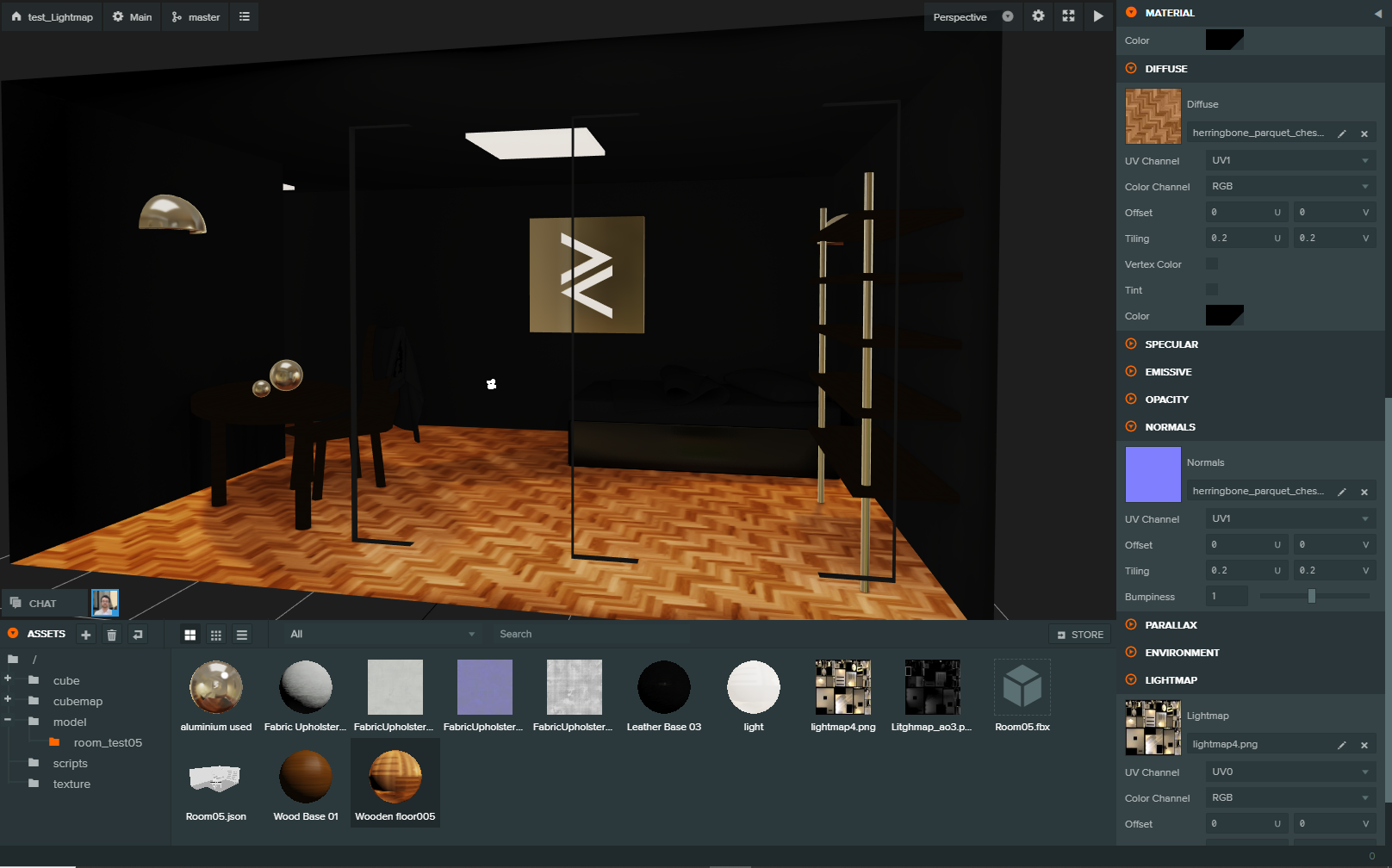The width and height of the screenshot is (1392, 868).
Task: Select the Wooden floor005 thumbnail
Action: coord(395,775)
